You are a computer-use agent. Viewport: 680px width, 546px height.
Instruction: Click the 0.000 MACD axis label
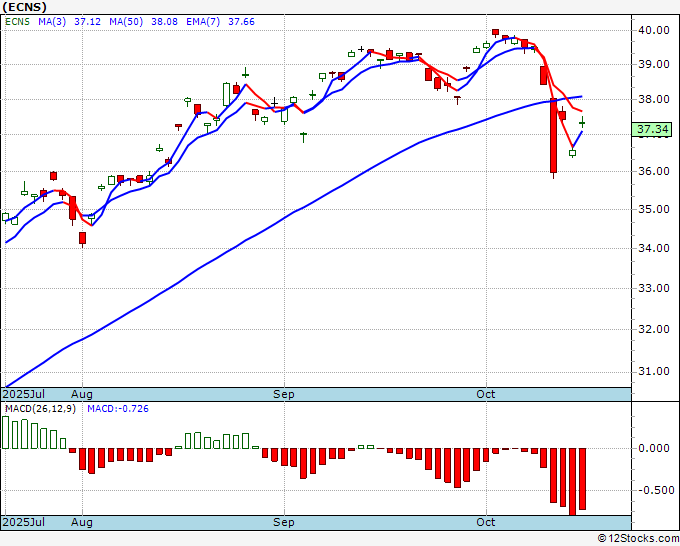coord(654,448)
